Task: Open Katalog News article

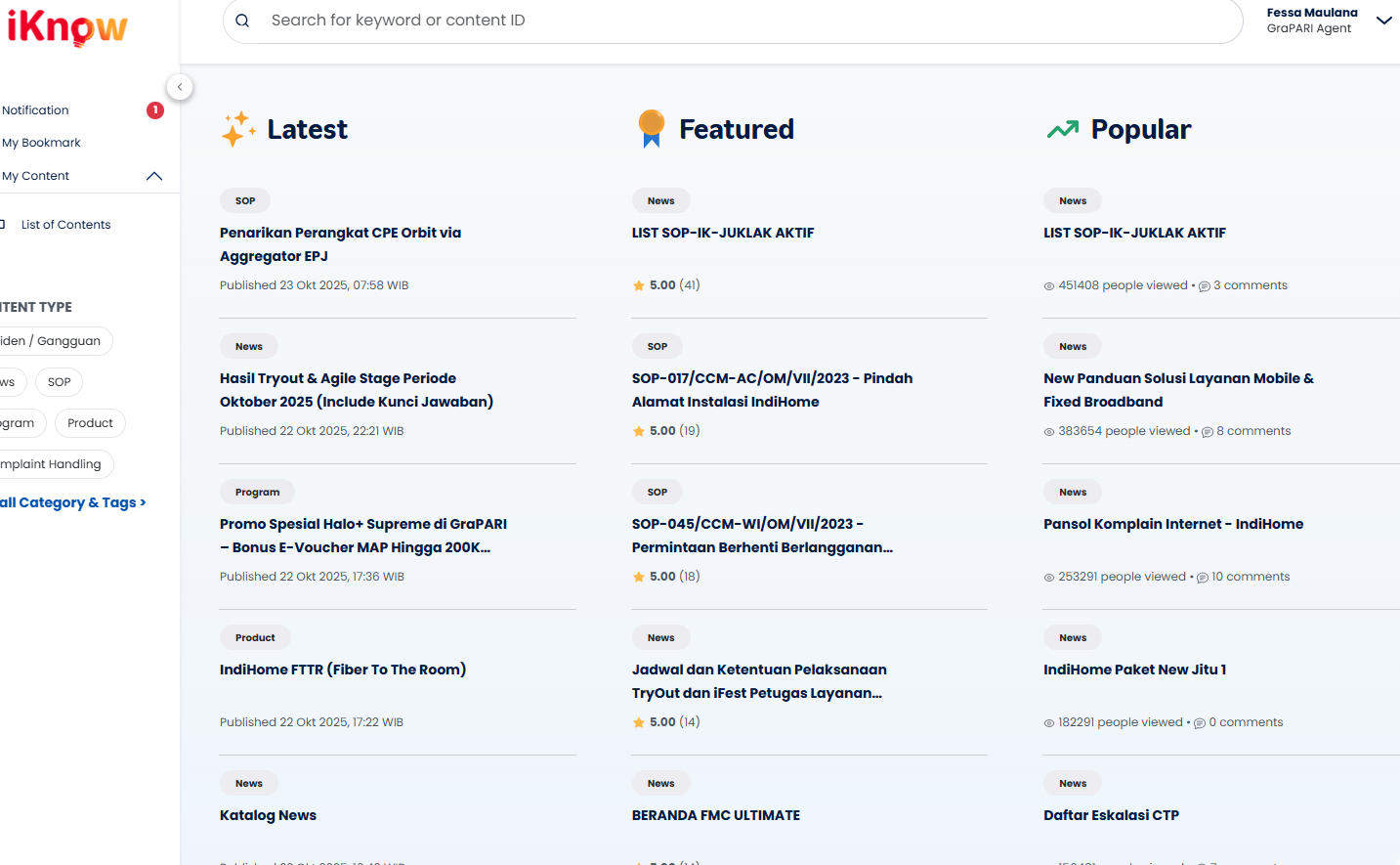Action: tap(268, 815)
